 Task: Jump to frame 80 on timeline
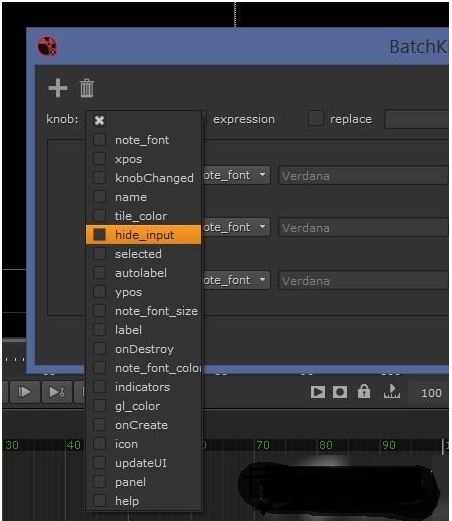click(x=326, y=445)
